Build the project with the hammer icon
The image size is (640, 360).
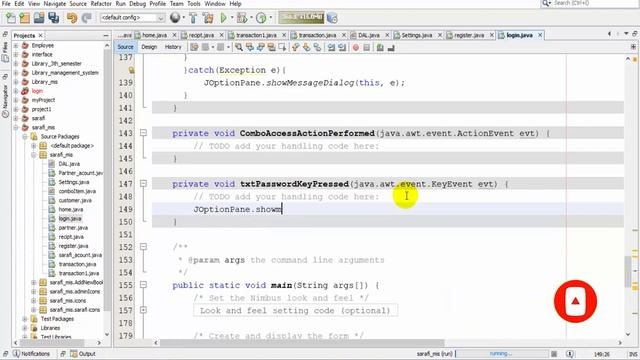[193, 18]
